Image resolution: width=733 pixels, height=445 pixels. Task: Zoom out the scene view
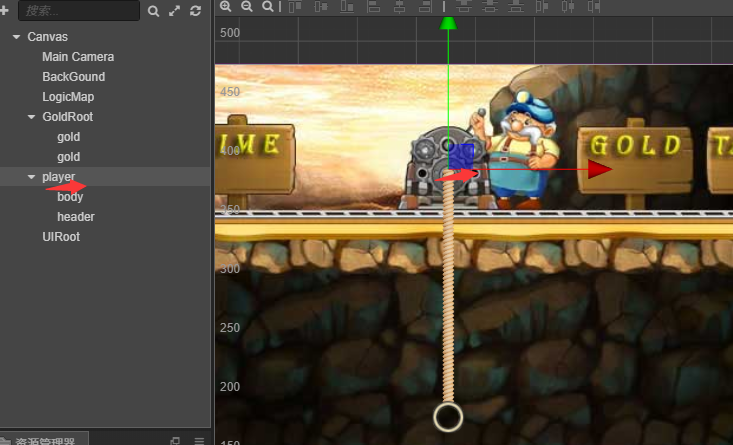click(x=247, y=6)
